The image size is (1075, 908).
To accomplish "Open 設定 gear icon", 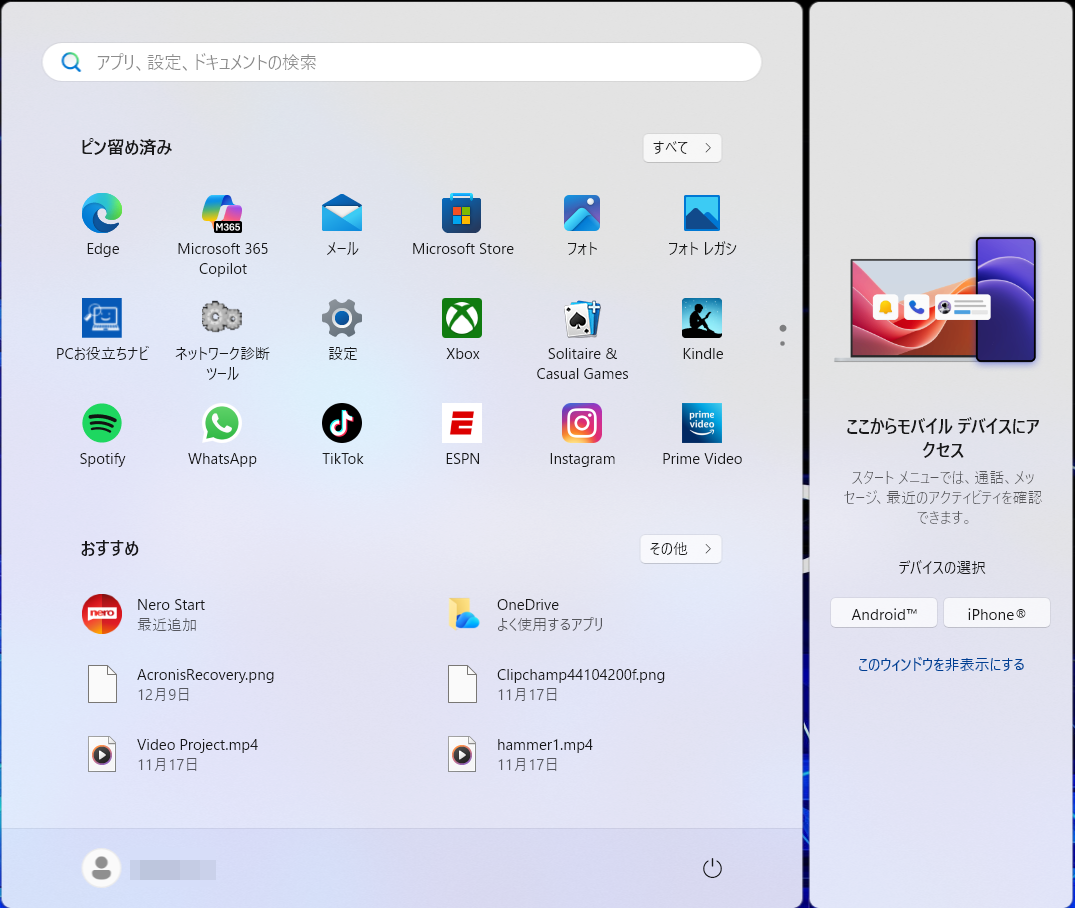I will (x=342, y=330).
